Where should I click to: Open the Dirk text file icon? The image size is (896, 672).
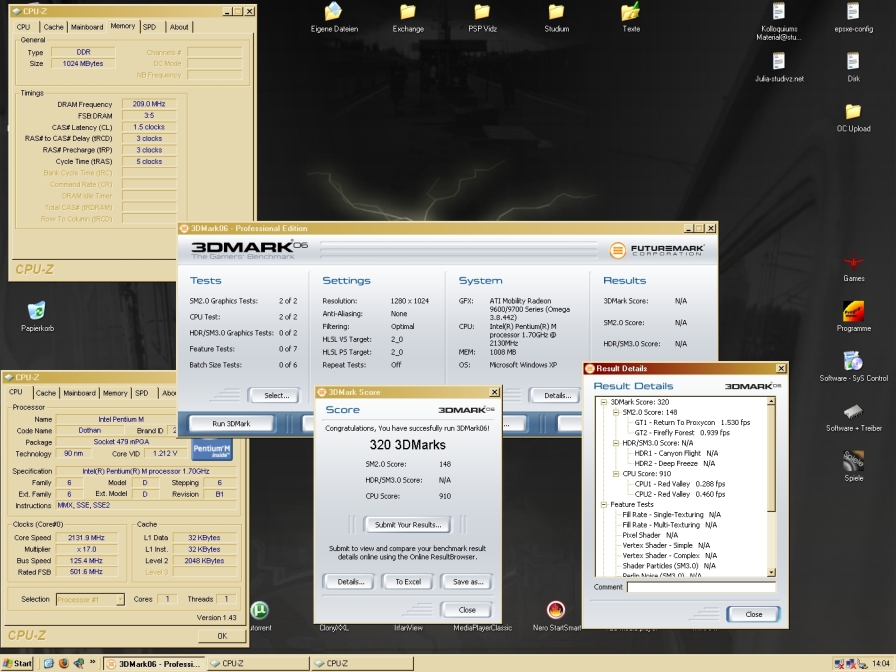pyautogui.click(x=853, y=67)
